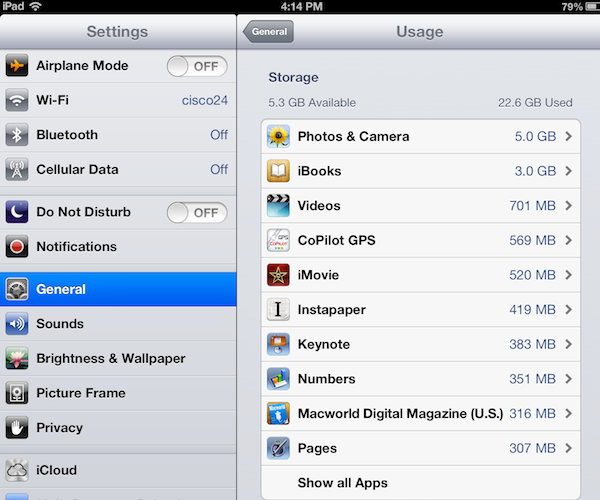This screenshot has height=500, width=600.
Task: Tap the Numbers chart icon
Action: (x=278, y=379)
